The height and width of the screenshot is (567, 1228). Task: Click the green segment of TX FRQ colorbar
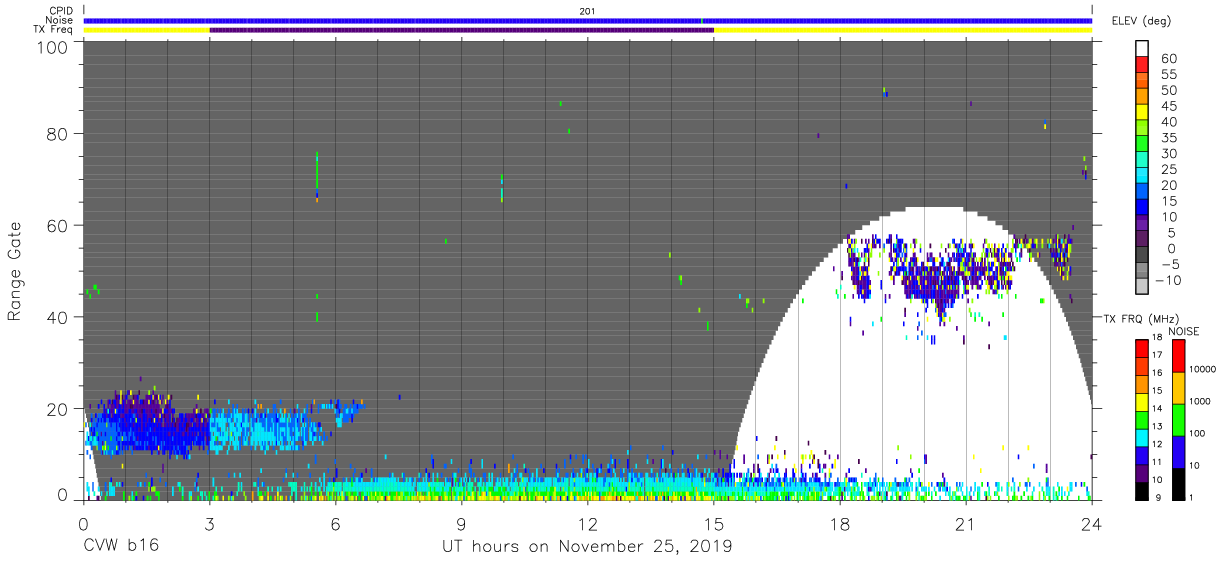(1141, 418)
